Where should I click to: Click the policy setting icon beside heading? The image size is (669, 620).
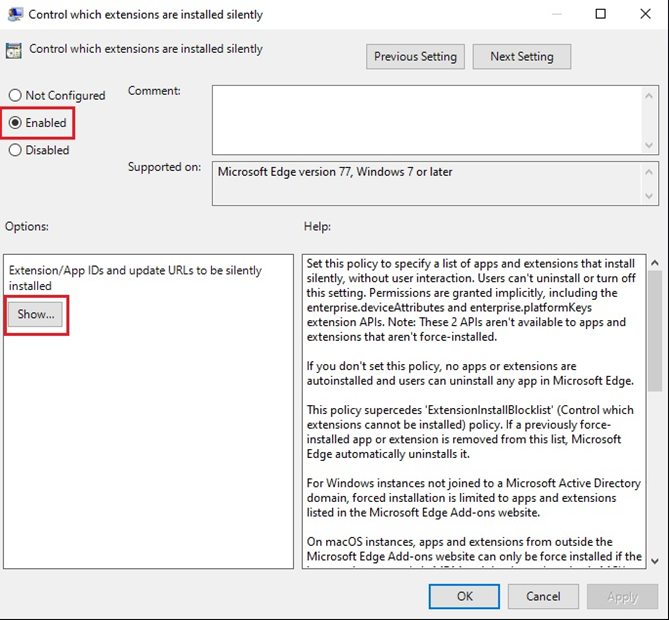[x=14, y=50]
